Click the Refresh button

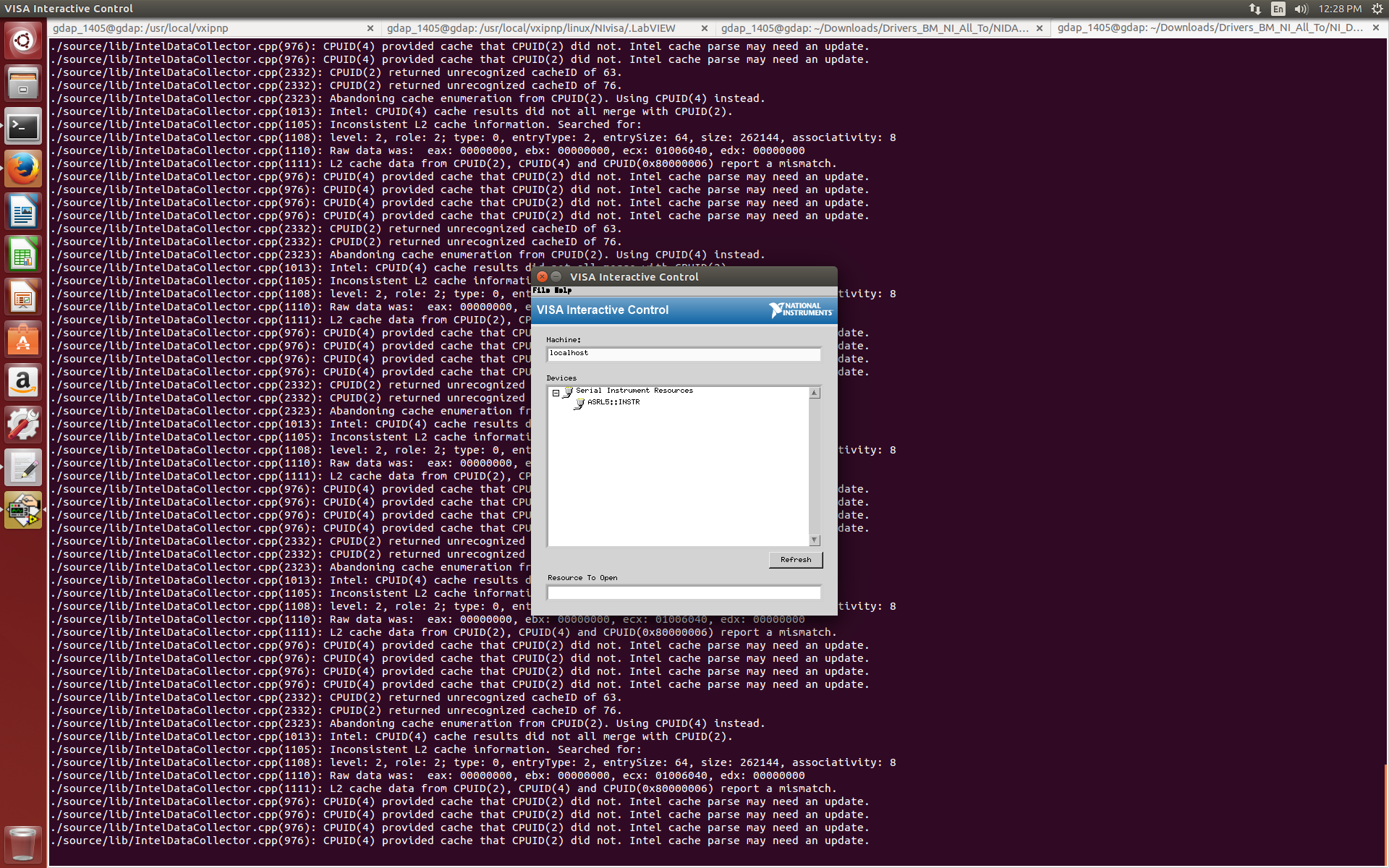[796, 560]
